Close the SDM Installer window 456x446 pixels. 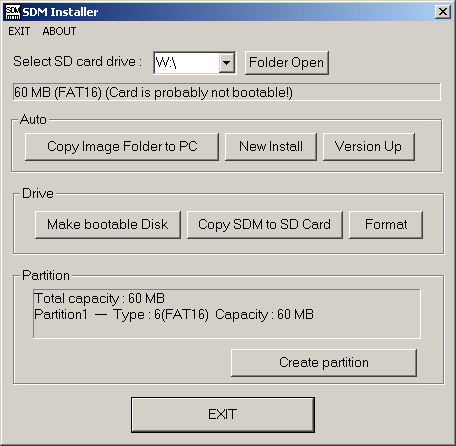(x=443, y=12)
